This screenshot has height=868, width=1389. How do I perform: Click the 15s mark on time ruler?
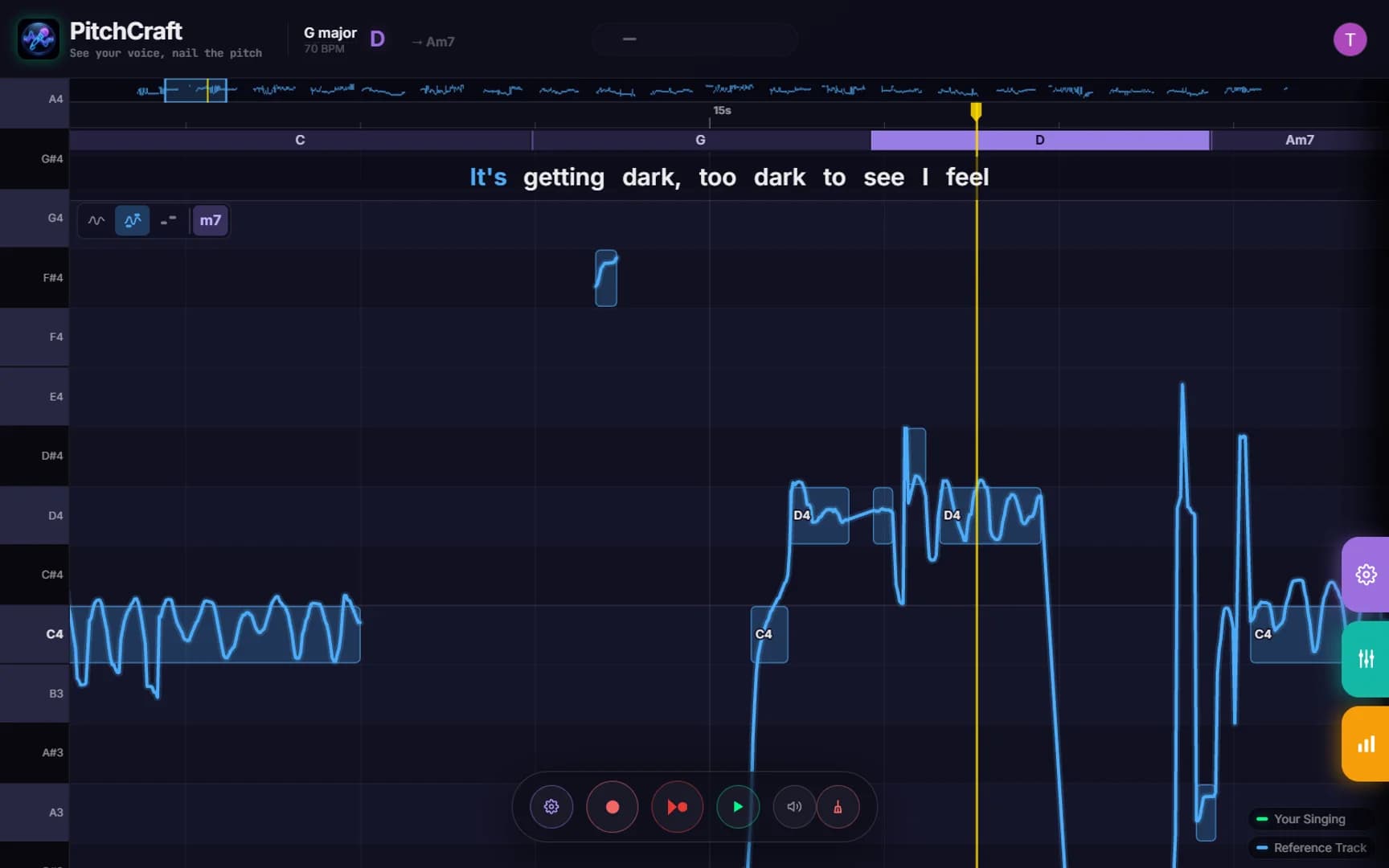722,111
